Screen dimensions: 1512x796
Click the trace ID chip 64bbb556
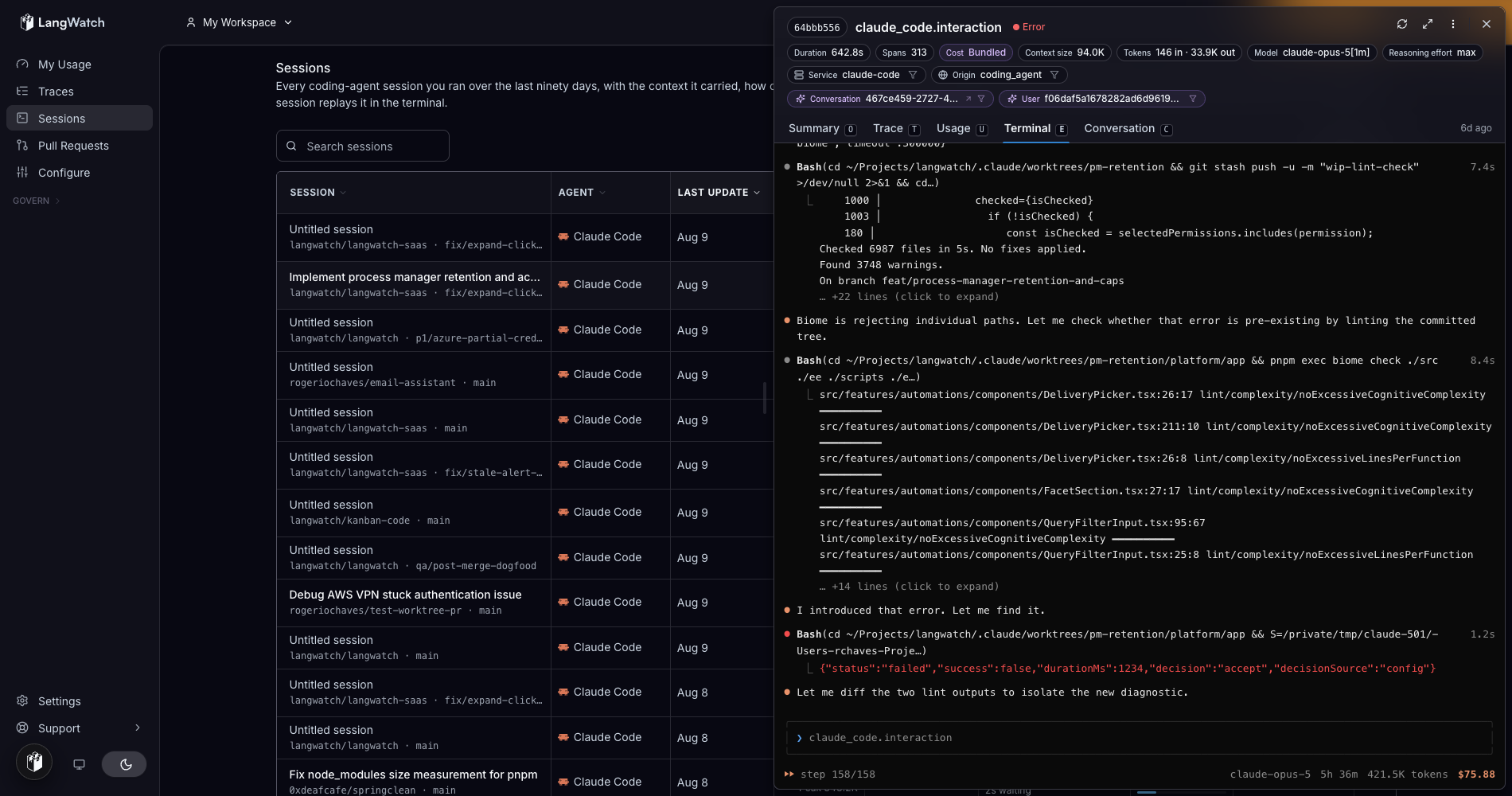pos(817,27)
